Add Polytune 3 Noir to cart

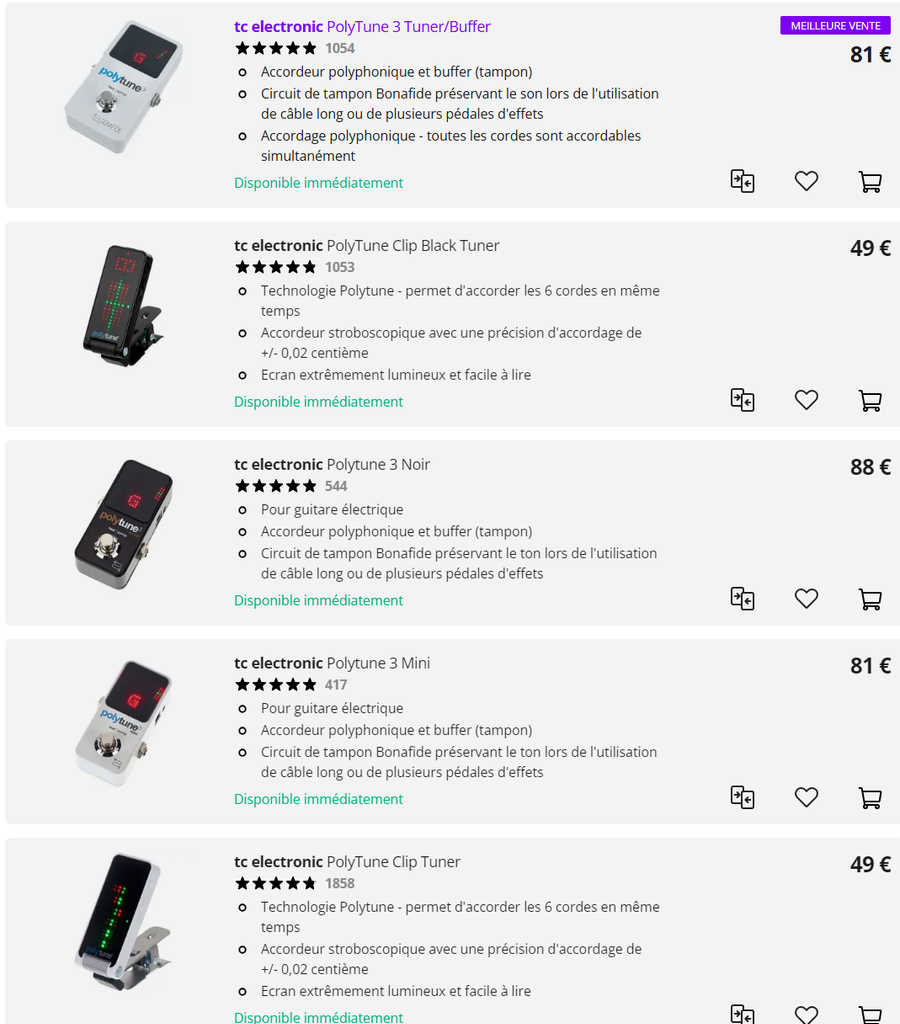click(870, 599)
